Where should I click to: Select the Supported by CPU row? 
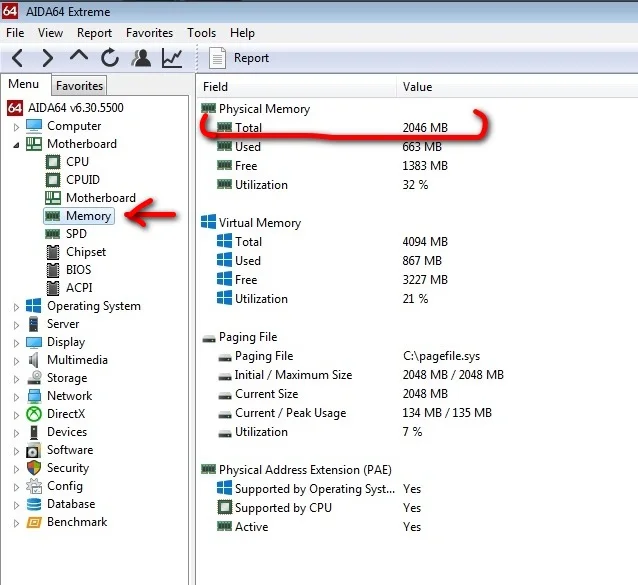[319, 508]
